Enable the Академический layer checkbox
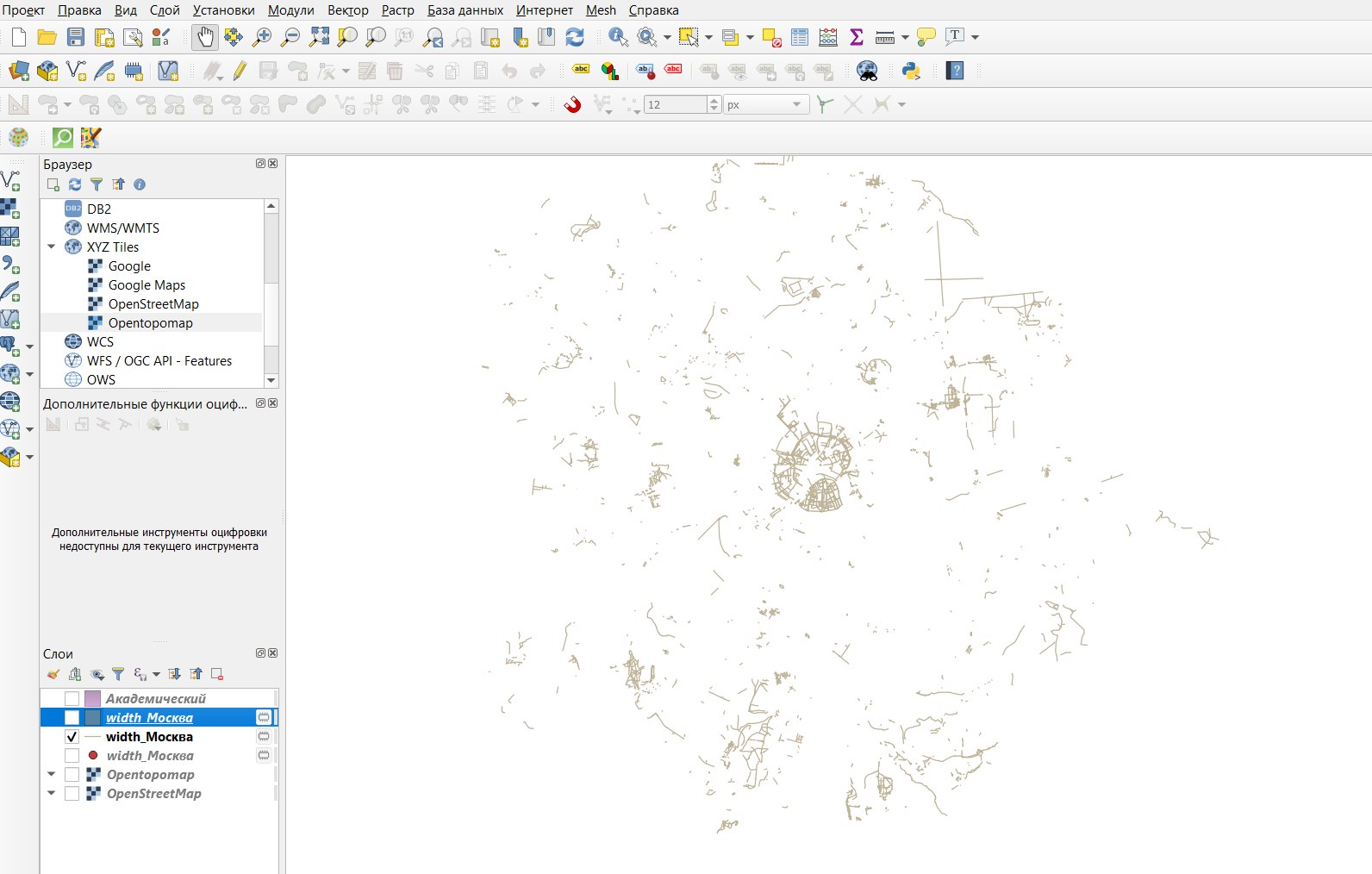 [x=72, y=699]
